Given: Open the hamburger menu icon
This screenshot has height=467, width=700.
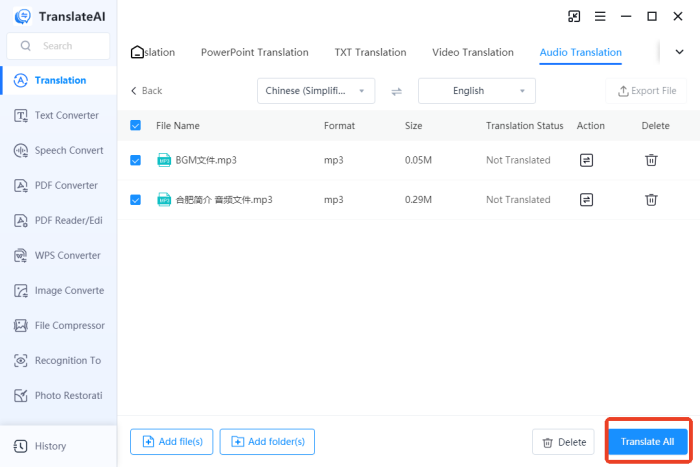Looking at the screenshot, I should 600,17.
